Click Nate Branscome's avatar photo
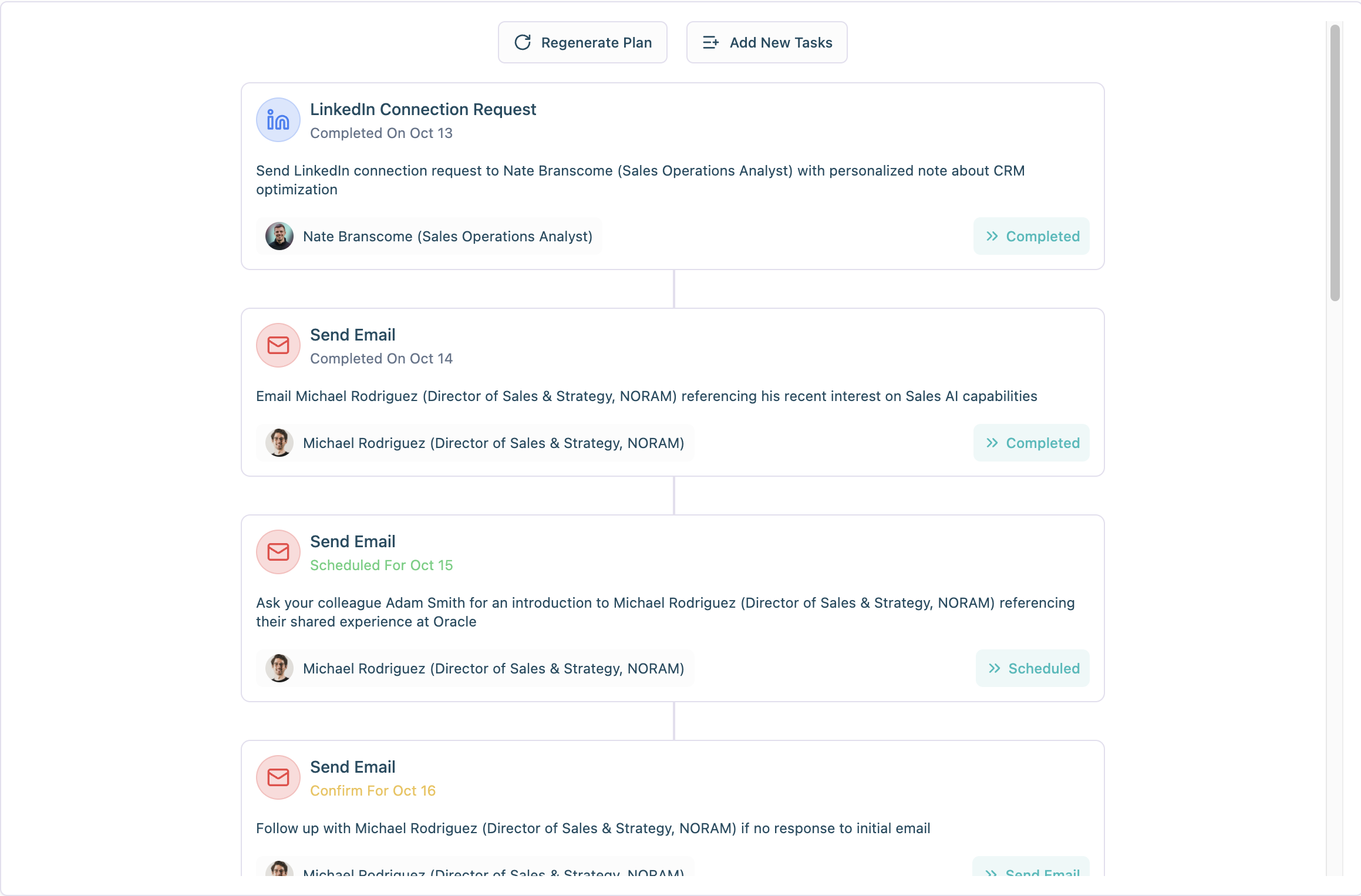The image size is (1361, 896). pos(279,236)
